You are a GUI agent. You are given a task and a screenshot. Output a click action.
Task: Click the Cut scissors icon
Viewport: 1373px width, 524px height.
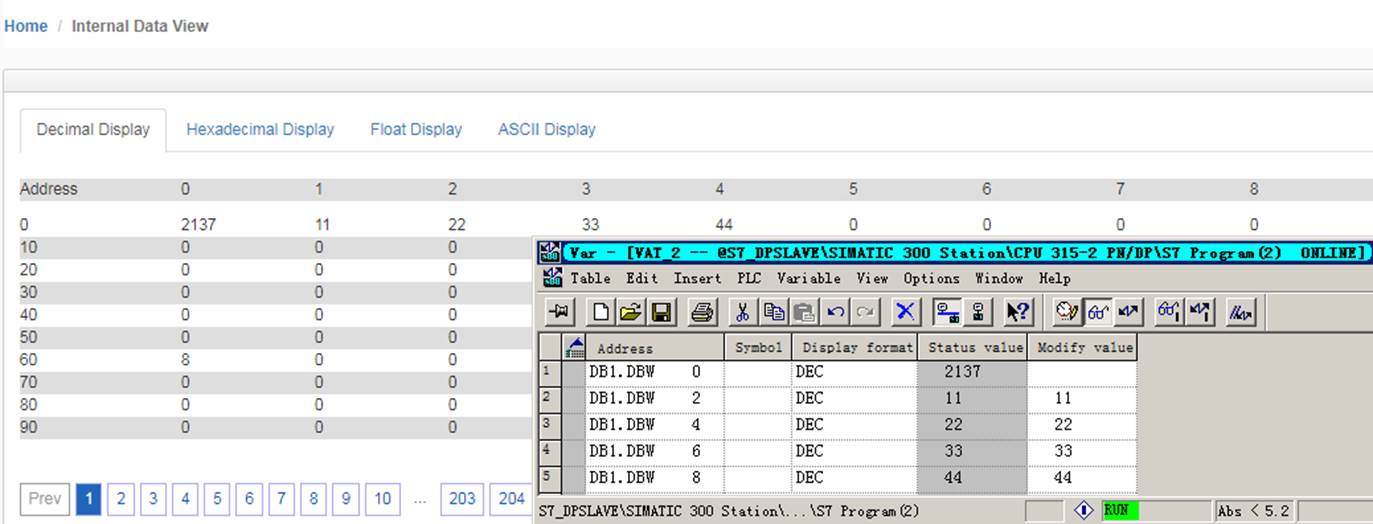(x=742, y=313)
